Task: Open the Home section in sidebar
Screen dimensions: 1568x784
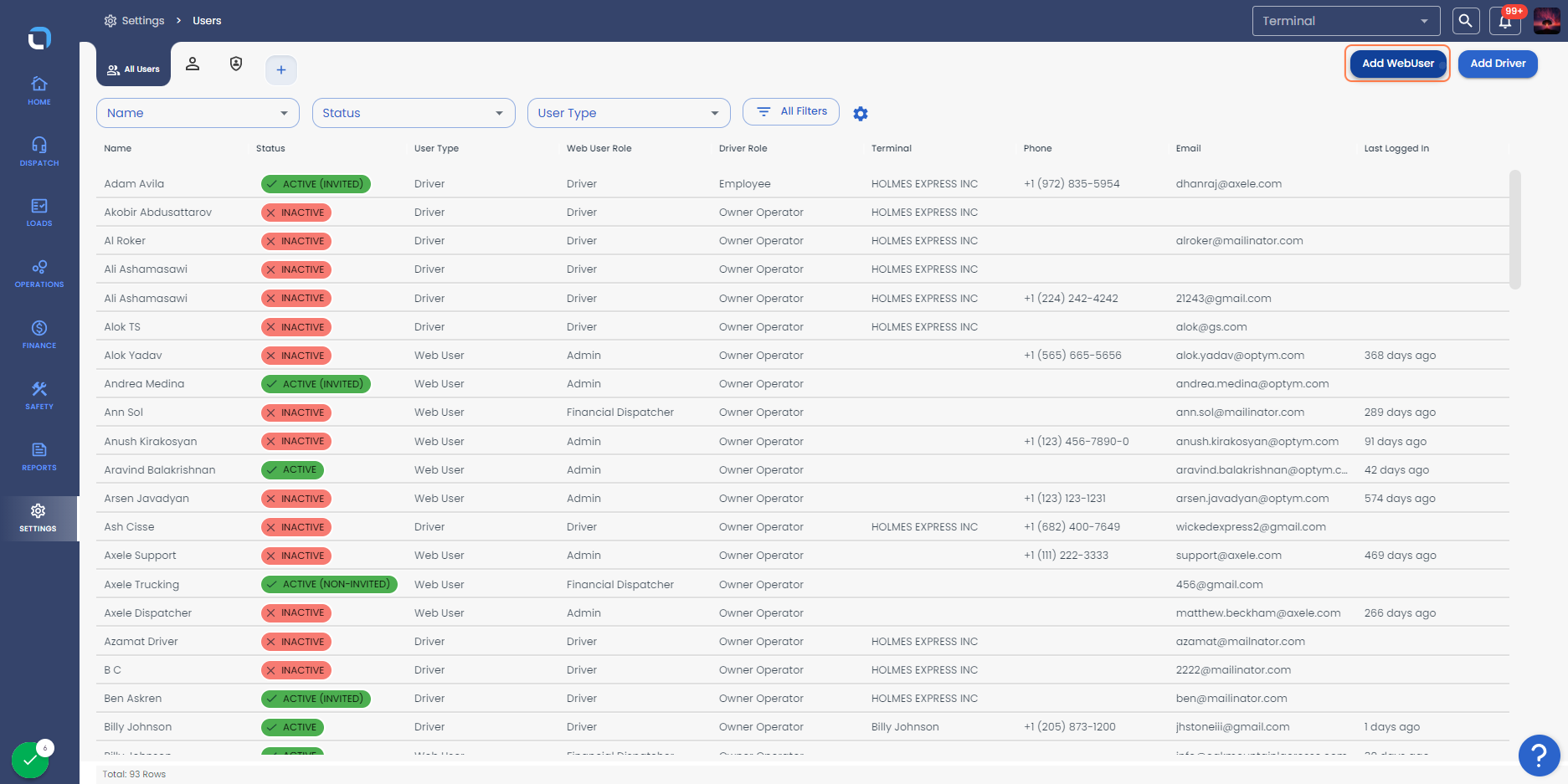Action: [39, 91]
